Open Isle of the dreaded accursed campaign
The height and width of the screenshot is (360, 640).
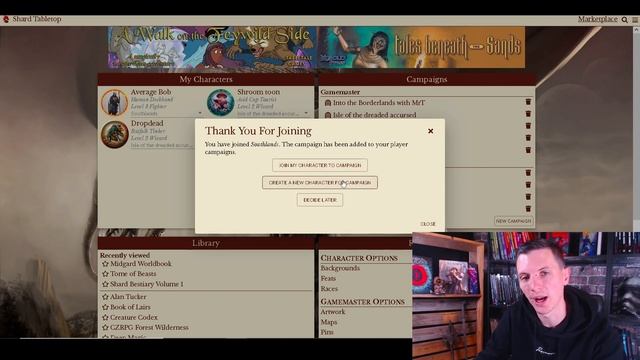click(x=374, y=115)
